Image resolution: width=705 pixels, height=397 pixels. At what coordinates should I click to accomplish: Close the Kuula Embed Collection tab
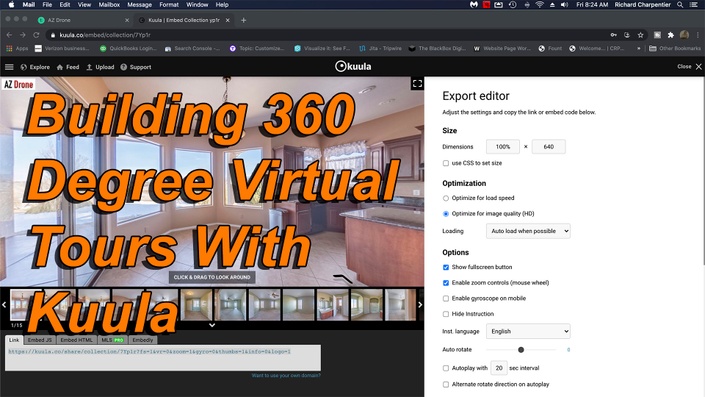point(228,20)
